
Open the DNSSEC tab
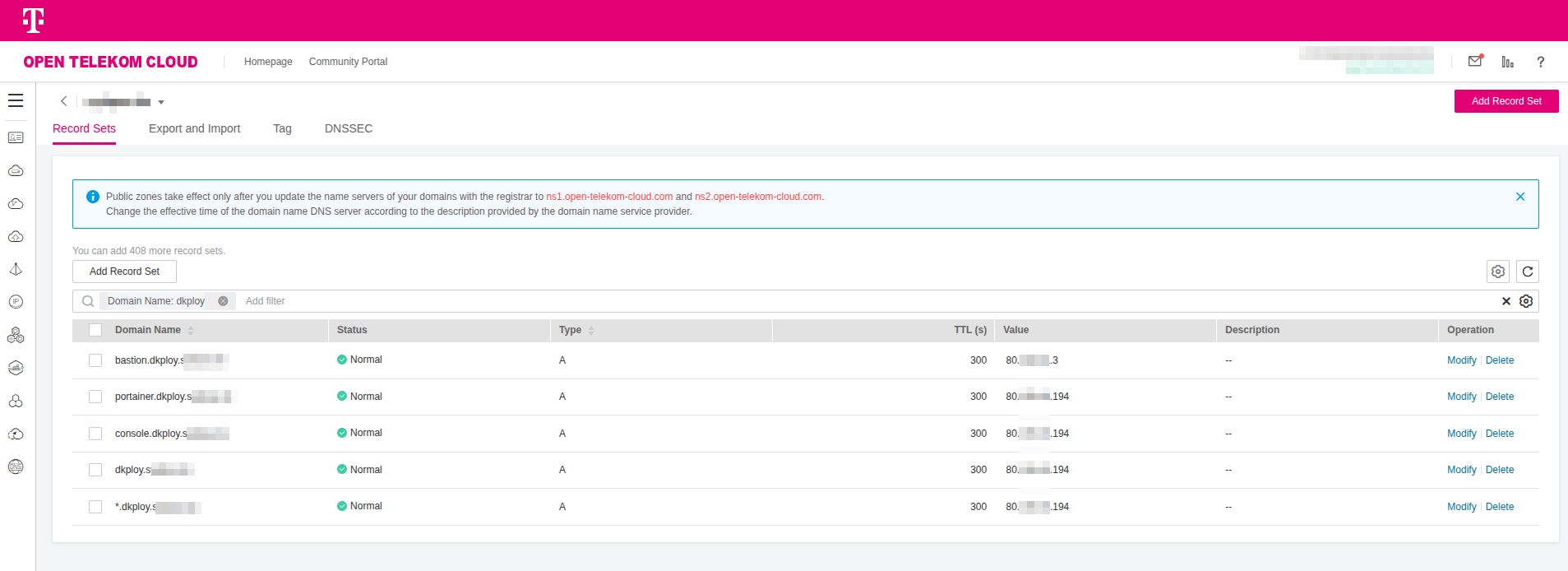pyautogui.click(x=348, y=128)
